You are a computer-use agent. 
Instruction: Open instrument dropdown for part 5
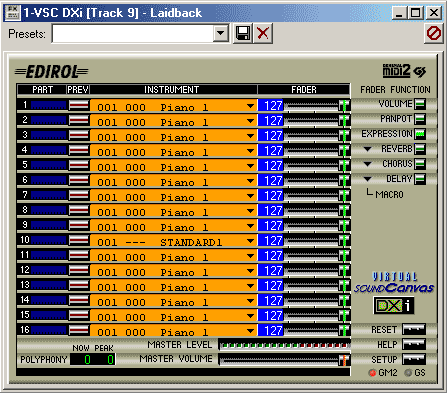(x=250, y=166)
